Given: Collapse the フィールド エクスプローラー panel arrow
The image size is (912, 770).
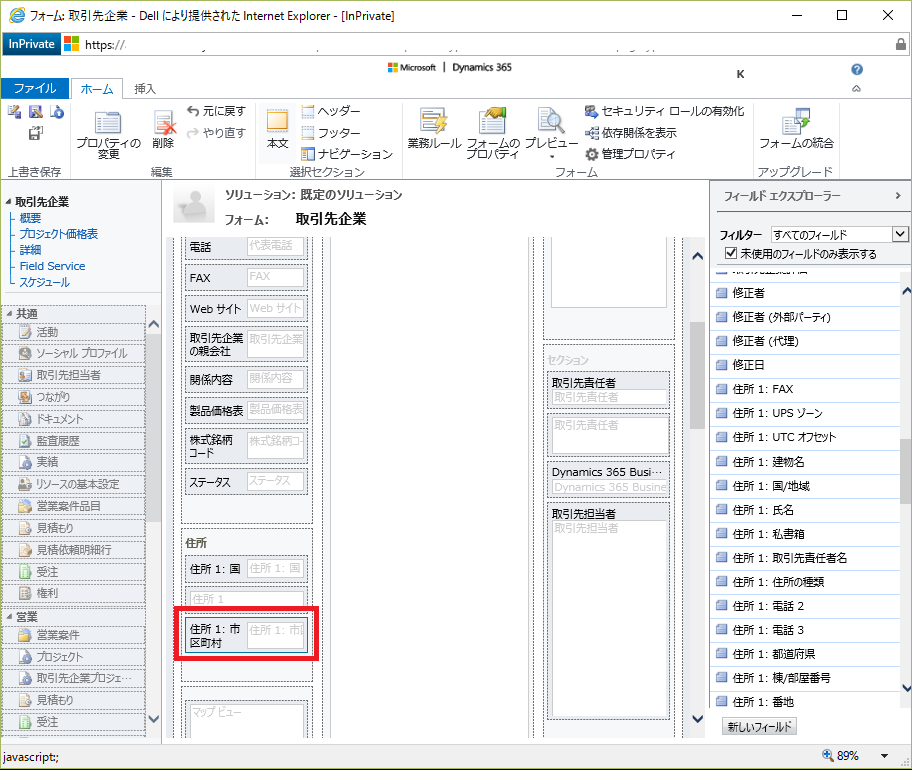Looking at the screenshot, I should pos(898,196).
